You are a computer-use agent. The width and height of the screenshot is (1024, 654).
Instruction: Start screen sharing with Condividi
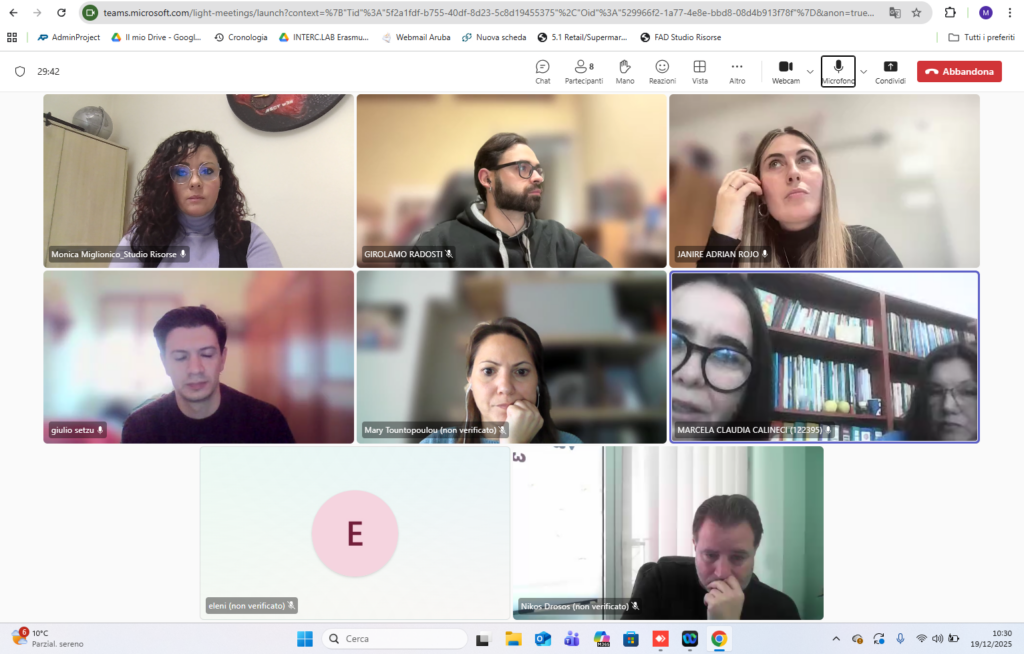[x=890, y=72]
